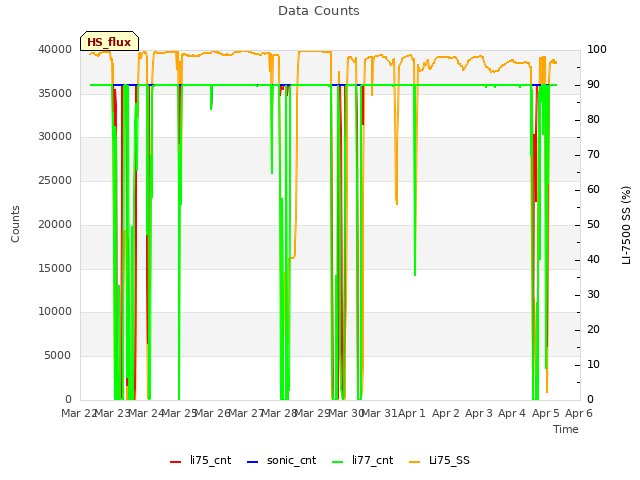Click the 10 right axis tick label
640x480 pixels.
(x=593, y=364)
